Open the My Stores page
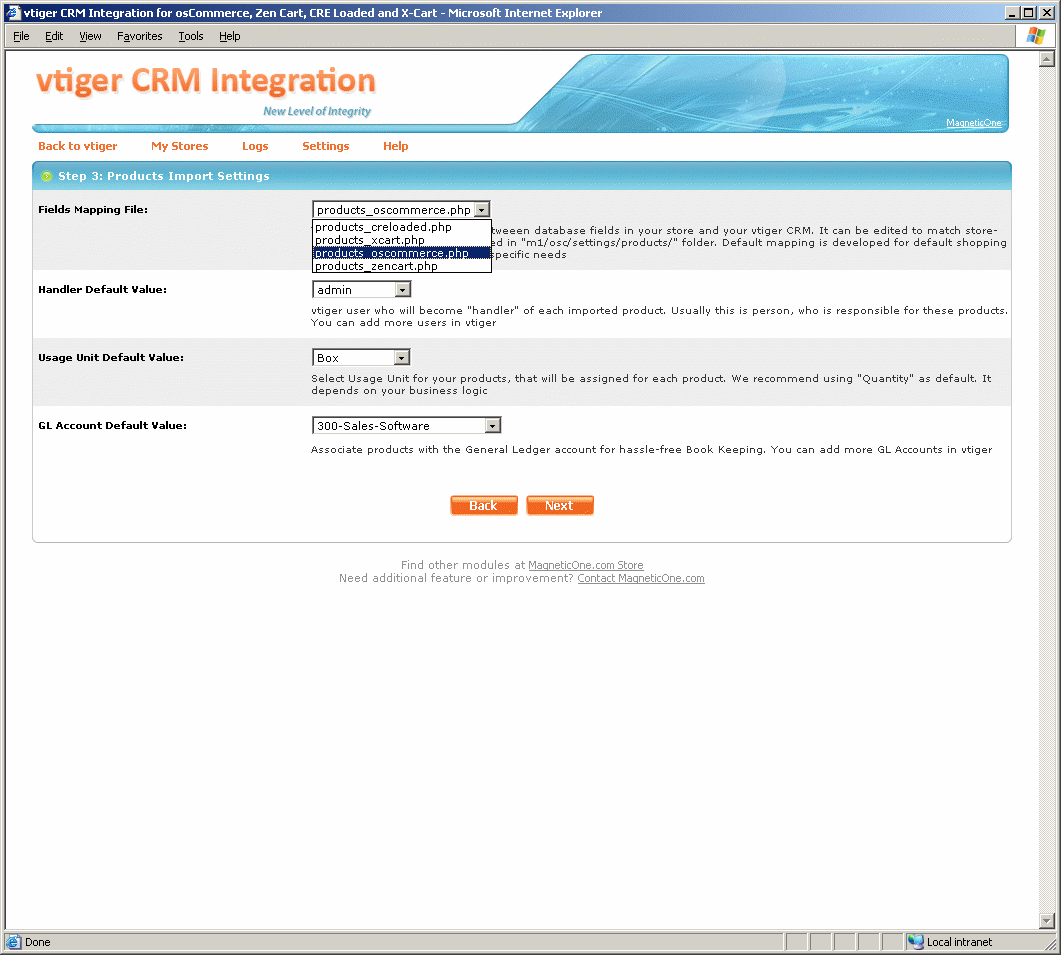 tap(179, 146)
